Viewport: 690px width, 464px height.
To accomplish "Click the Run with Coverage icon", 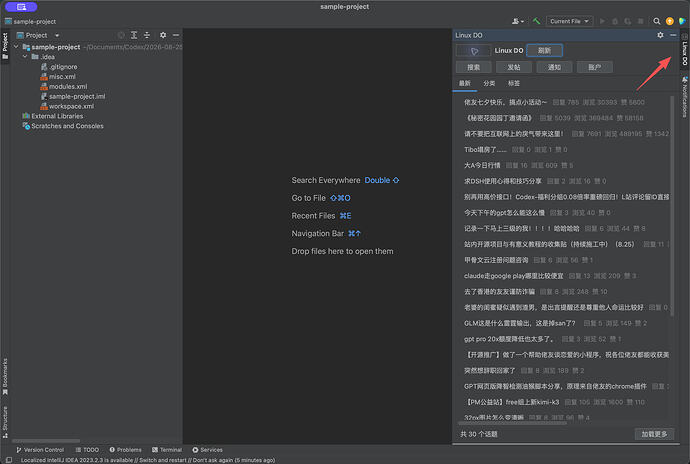I will pyautogui.click(x=628, y=21).
